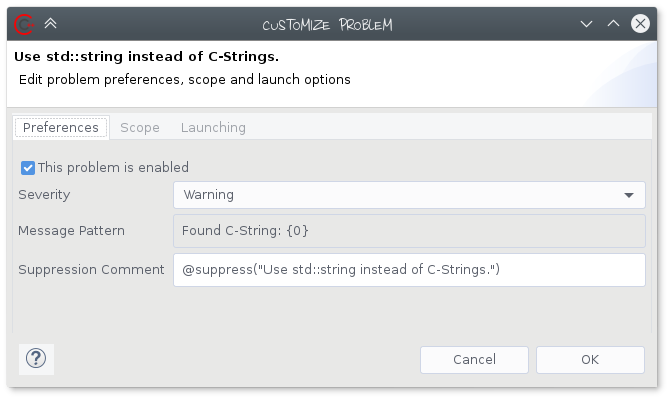
Task: Open help with the question mark icon
Action: 36,359
